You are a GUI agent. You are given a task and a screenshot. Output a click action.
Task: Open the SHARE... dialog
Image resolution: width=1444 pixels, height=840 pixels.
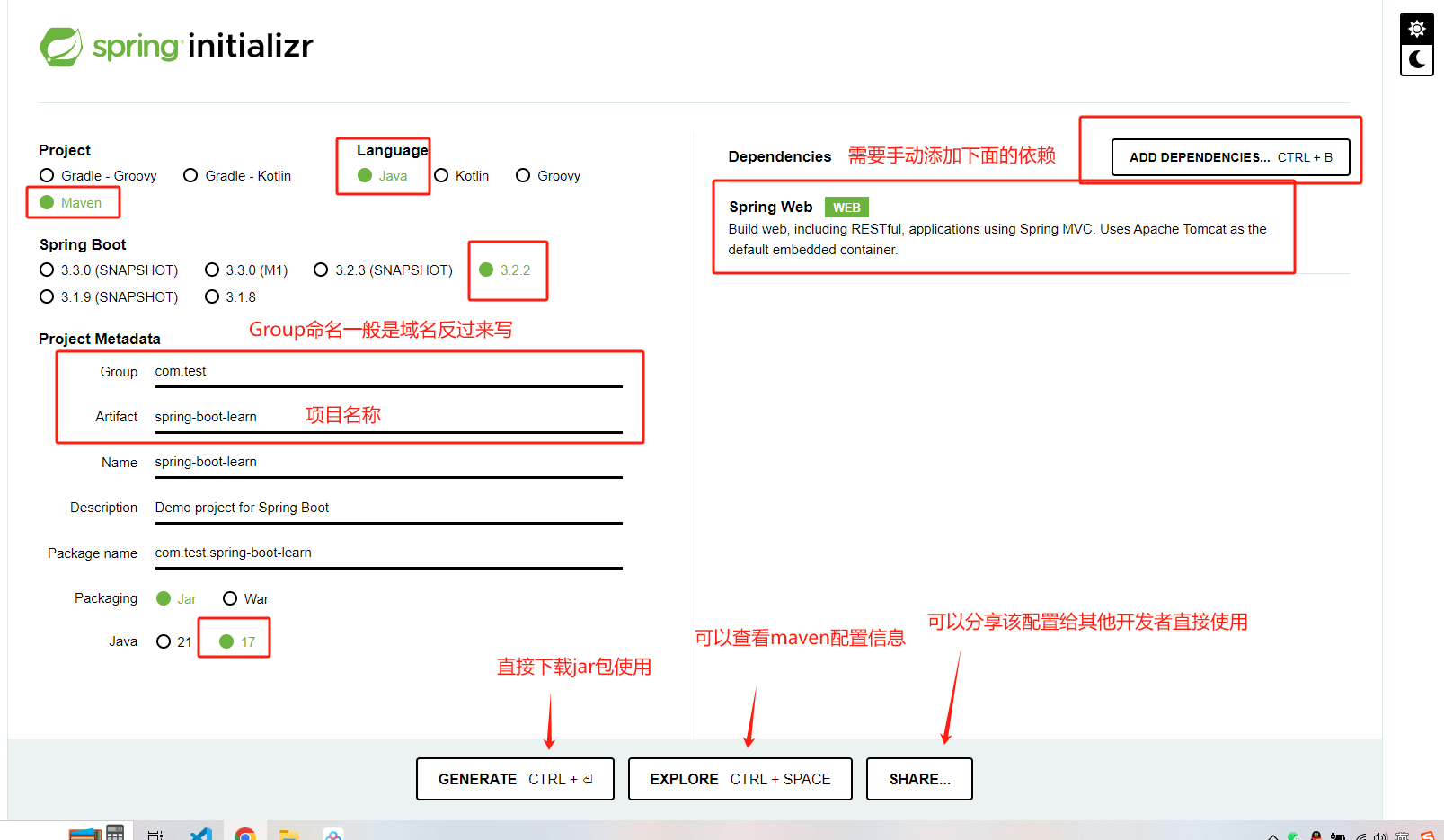pyautogui.click(x=919, y=779)
